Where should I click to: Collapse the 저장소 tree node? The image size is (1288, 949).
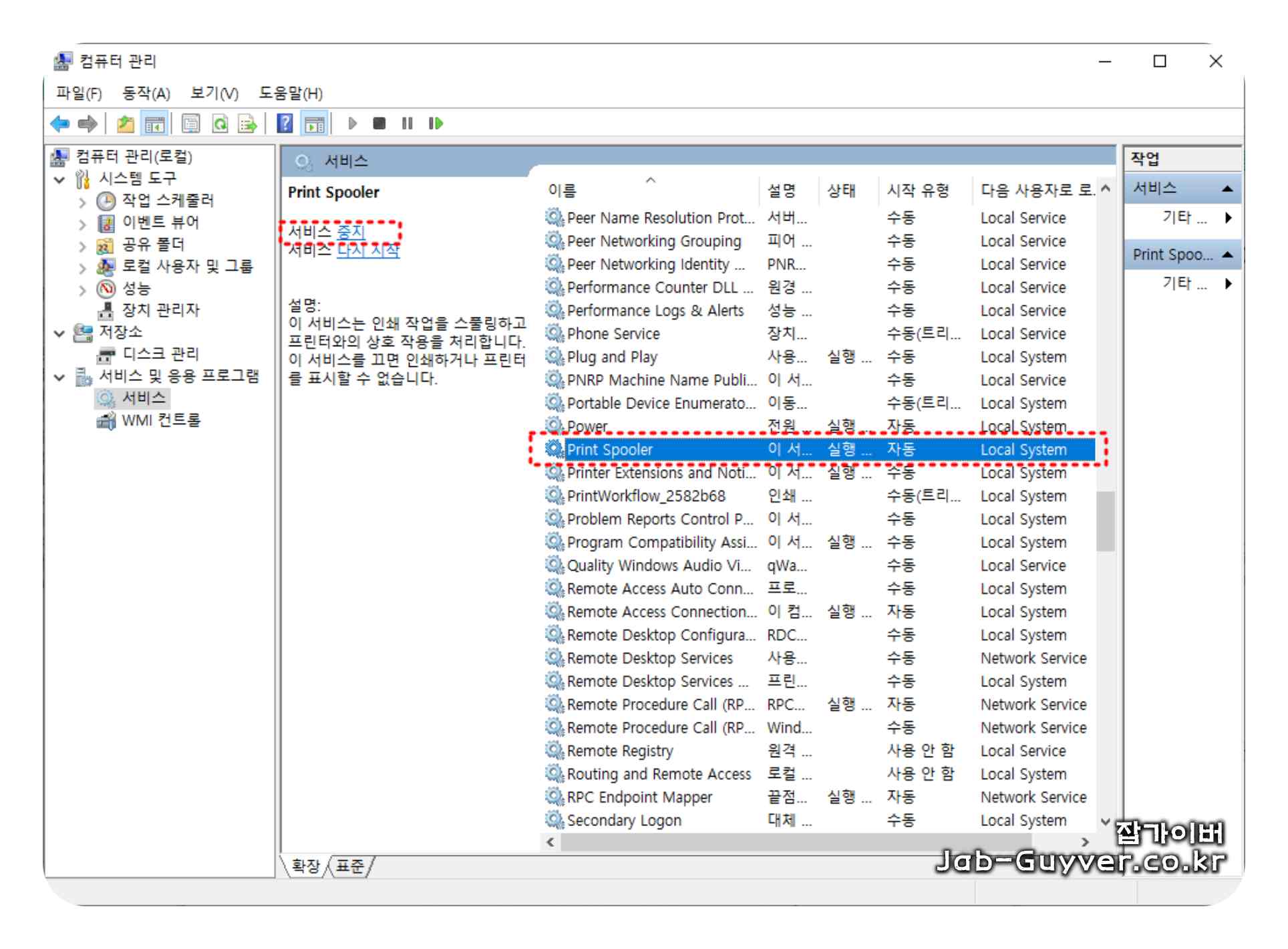coord(60,333)
